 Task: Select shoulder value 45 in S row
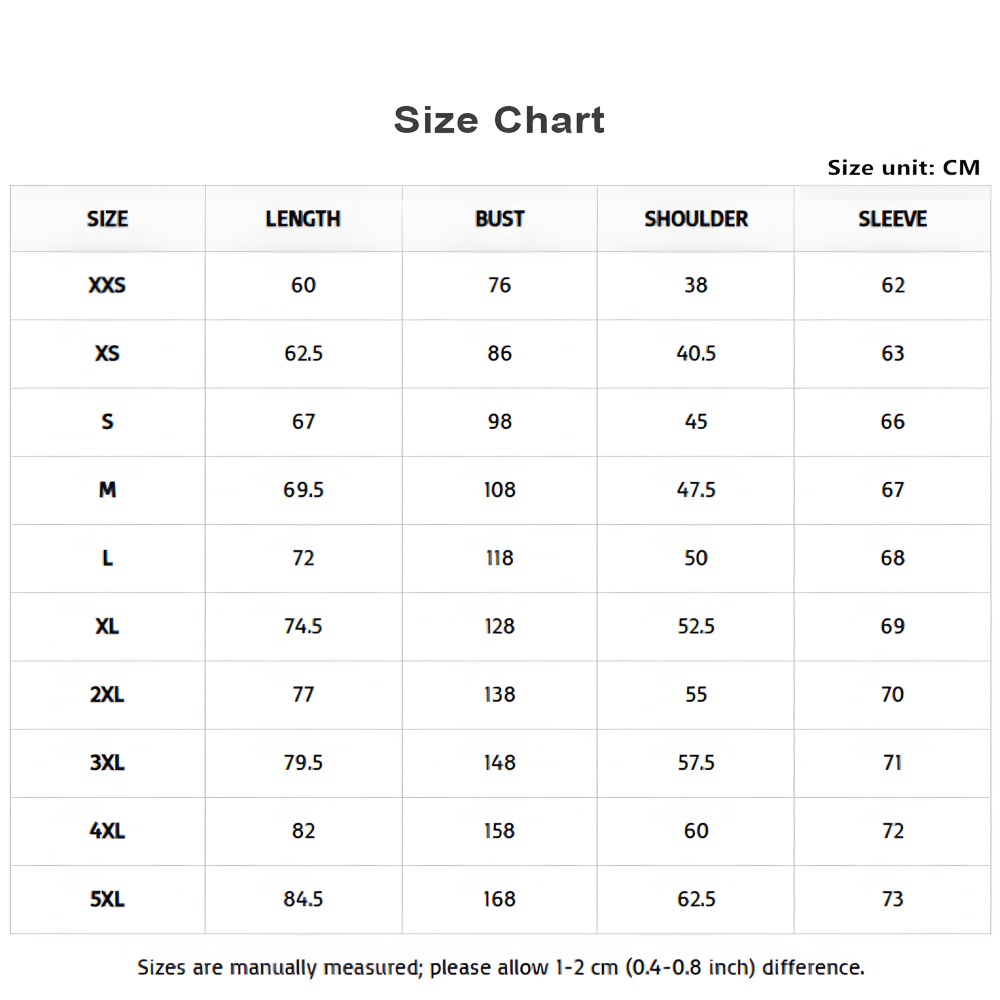tap(696, 422)
